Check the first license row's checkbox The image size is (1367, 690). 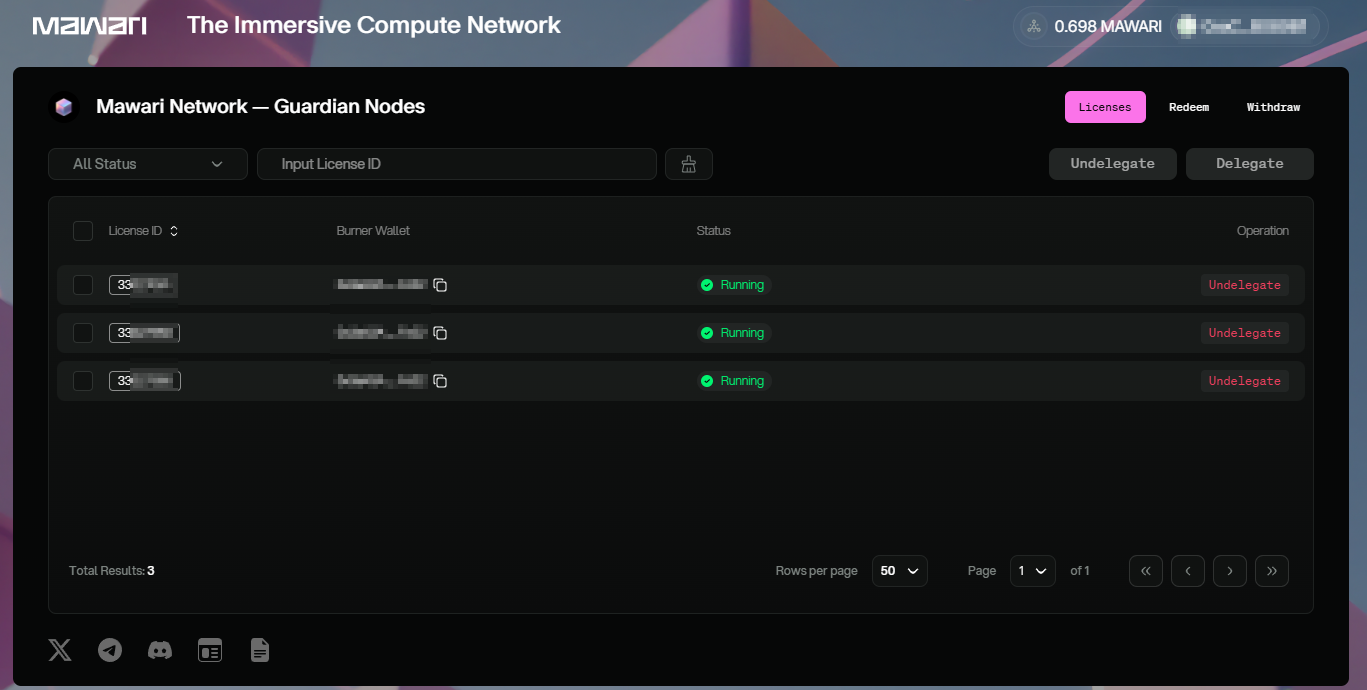pos(83,285)
